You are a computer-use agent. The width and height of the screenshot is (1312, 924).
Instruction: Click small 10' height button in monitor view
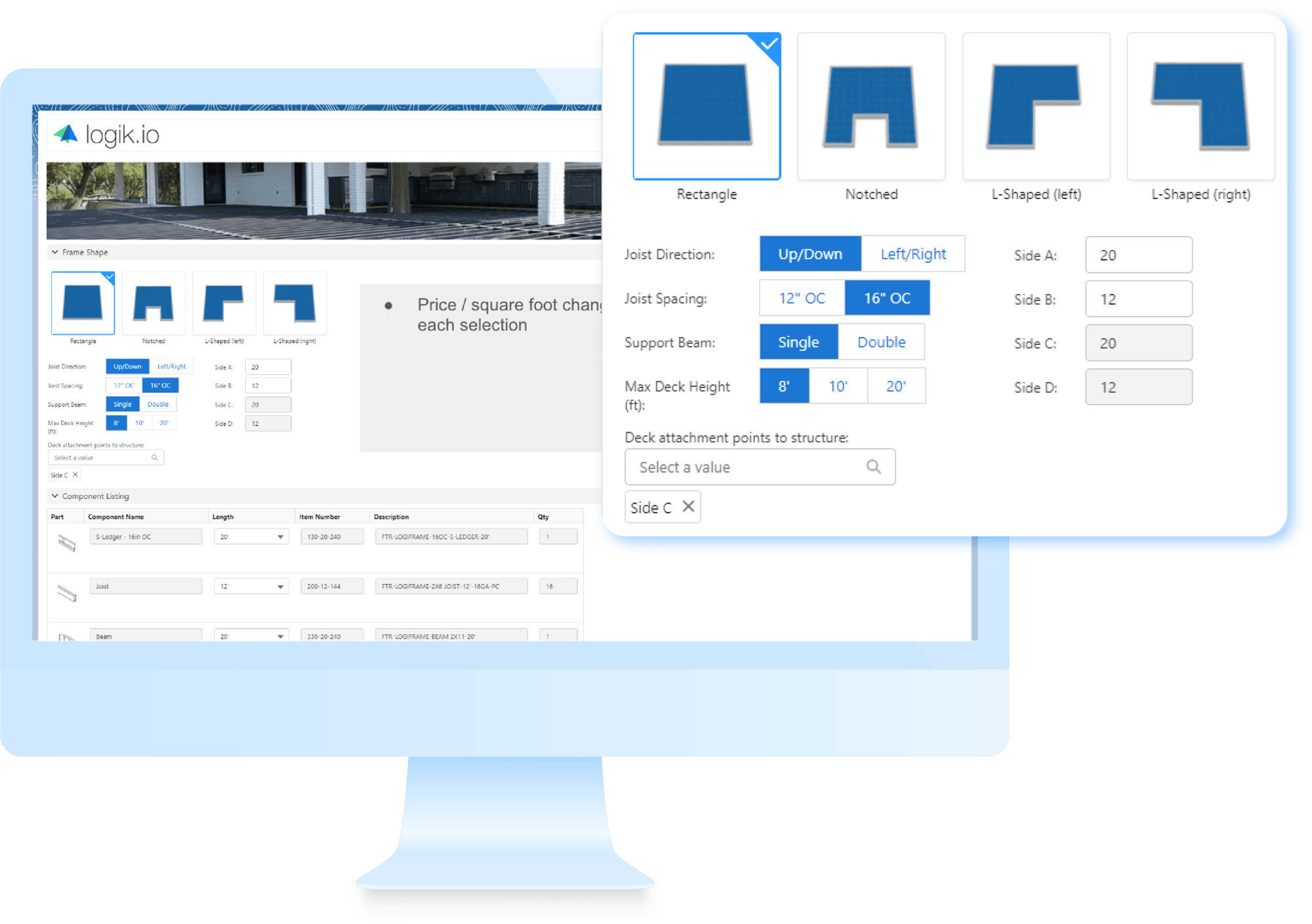(x=139, y=423)
